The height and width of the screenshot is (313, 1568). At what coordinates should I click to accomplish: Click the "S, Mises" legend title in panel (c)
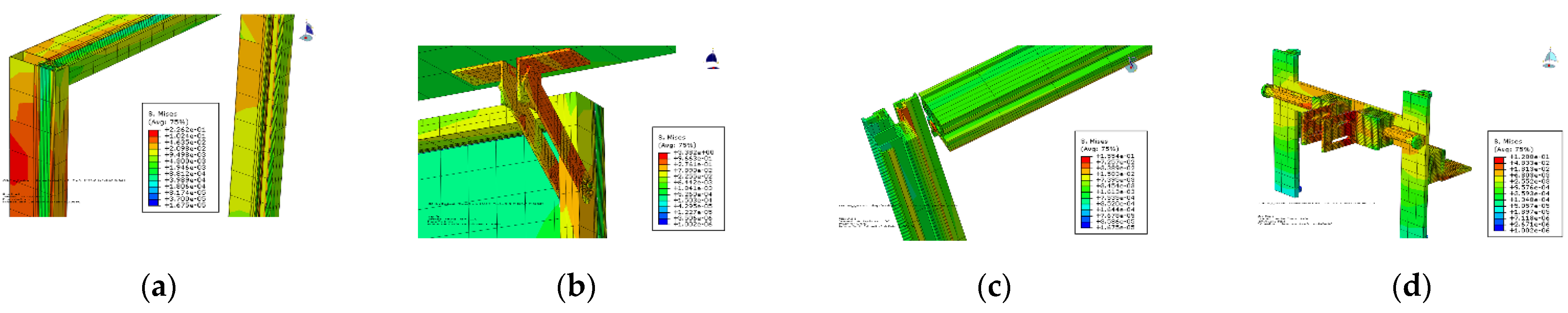[x=1094, y=141]
